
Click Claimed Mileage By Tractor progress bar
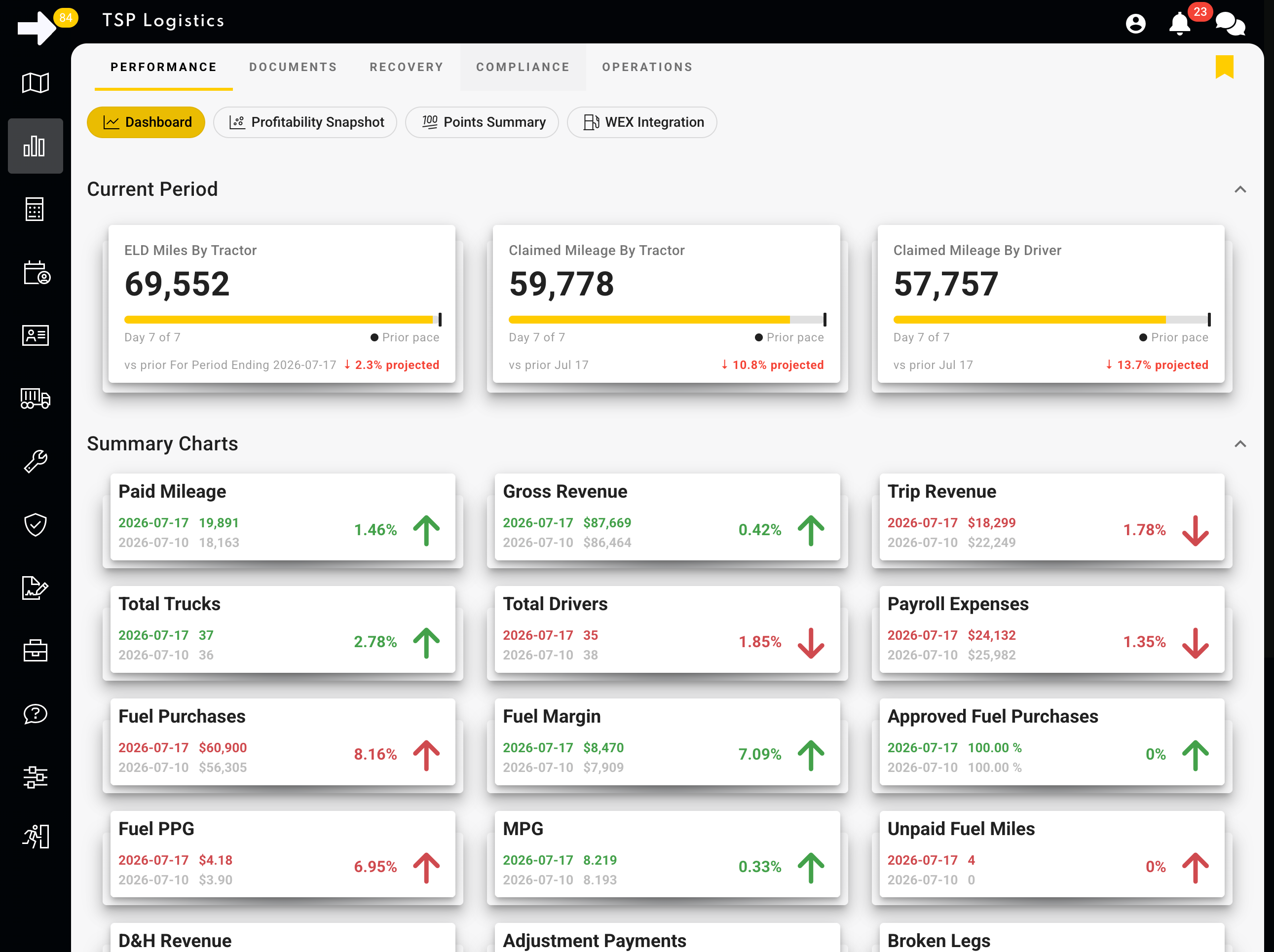point(667,320)
